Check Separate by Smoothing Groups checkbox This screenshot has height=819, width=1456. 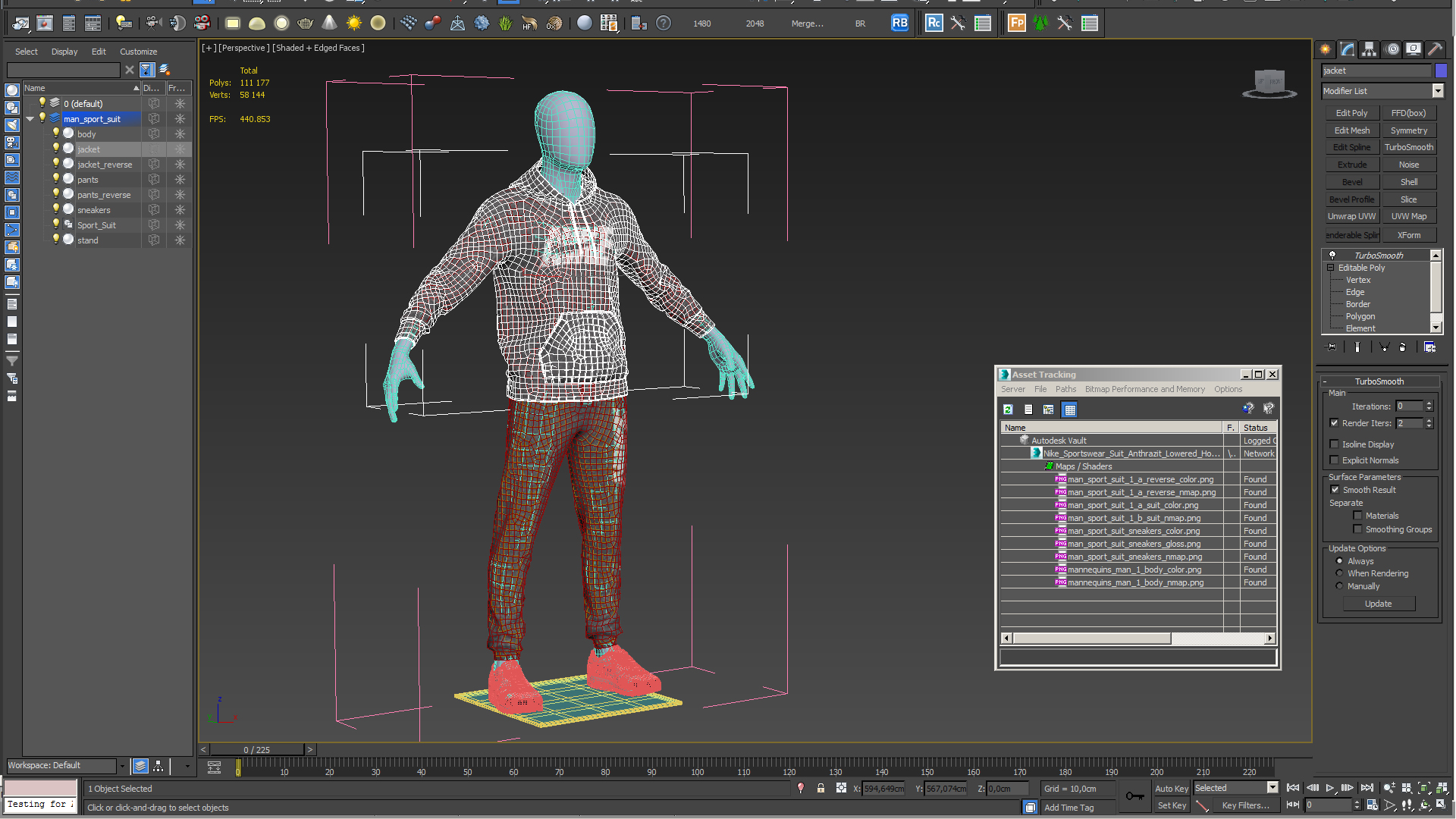(x=1358, y=529)
